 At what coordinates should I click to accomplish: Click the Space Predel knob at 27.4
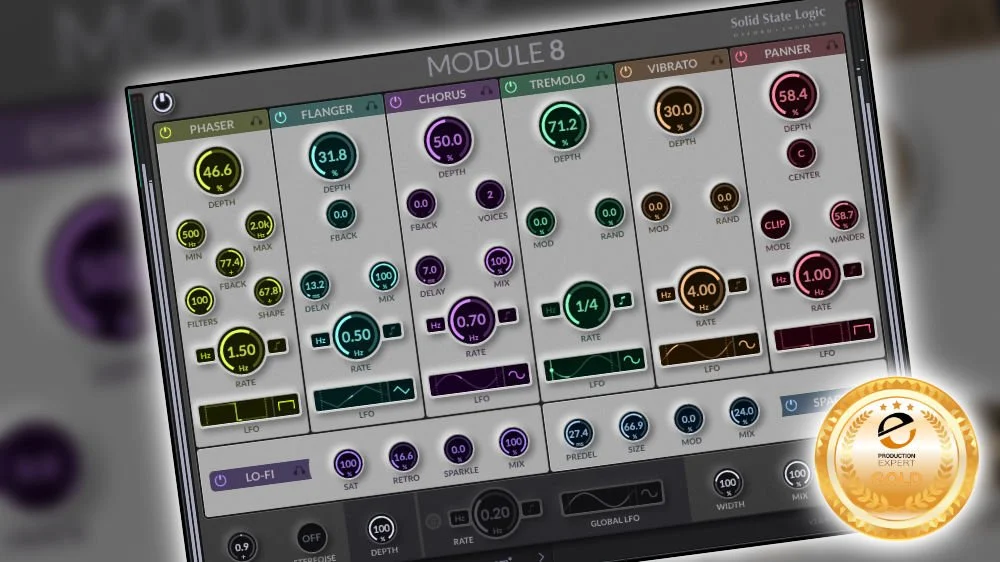pos(578,434)
